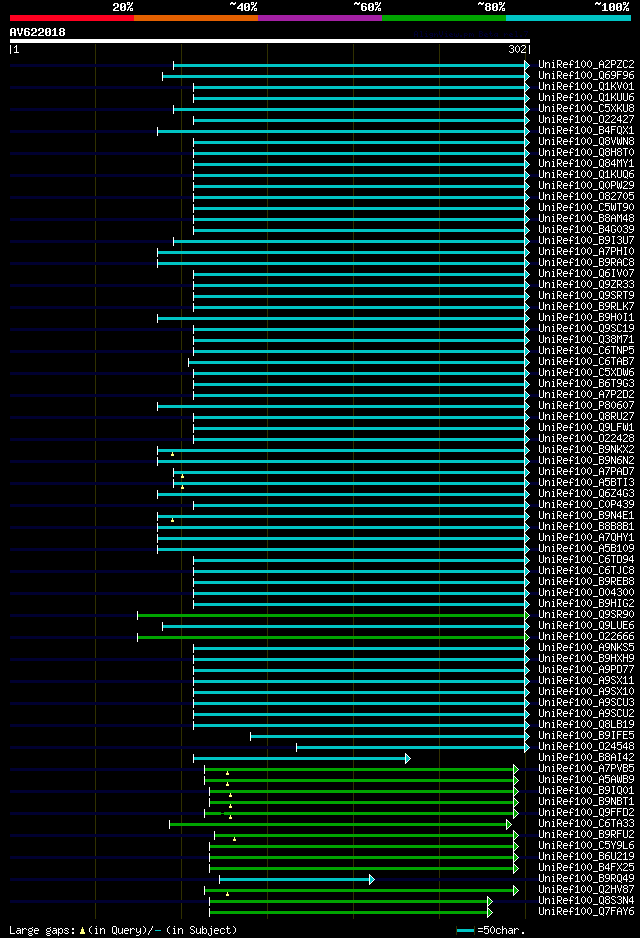640x938 pixels.
Task: Open hit UniRef100_A2PZC2
Action: [586, 65]
